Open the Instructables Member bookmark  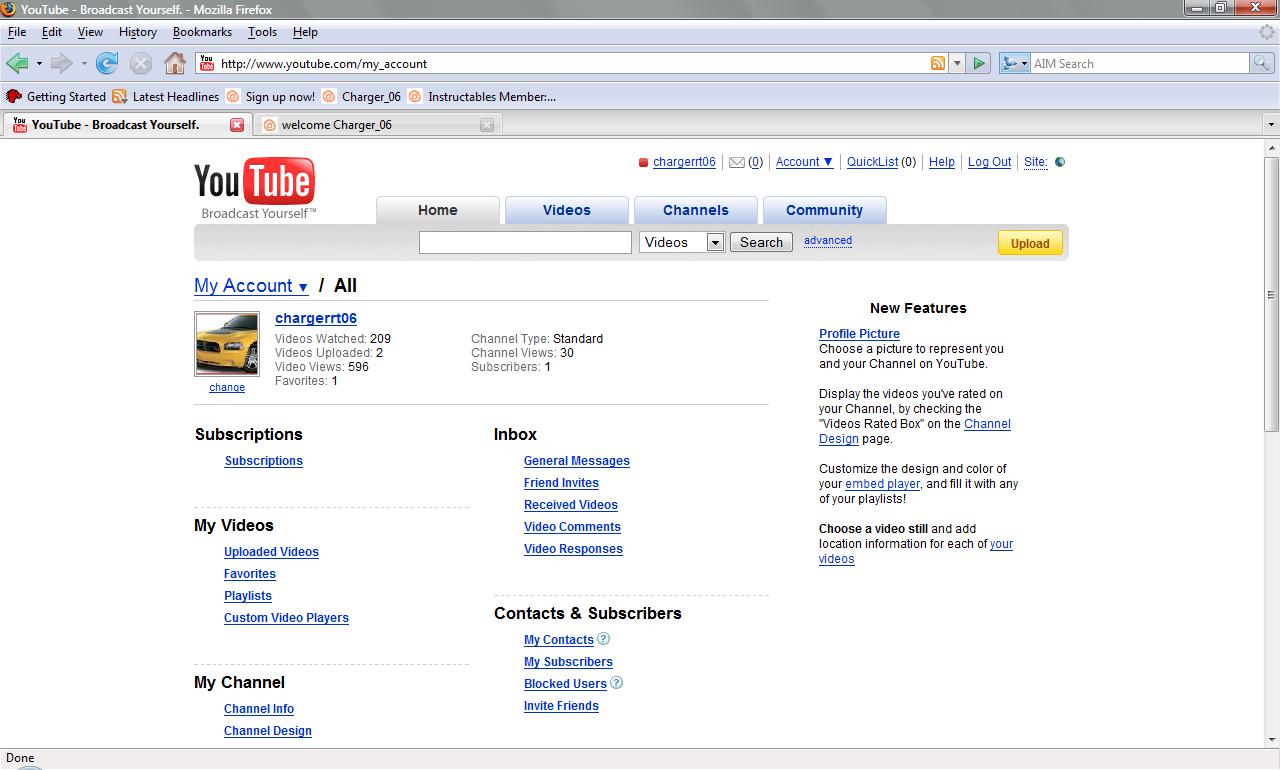click(483, 97)
